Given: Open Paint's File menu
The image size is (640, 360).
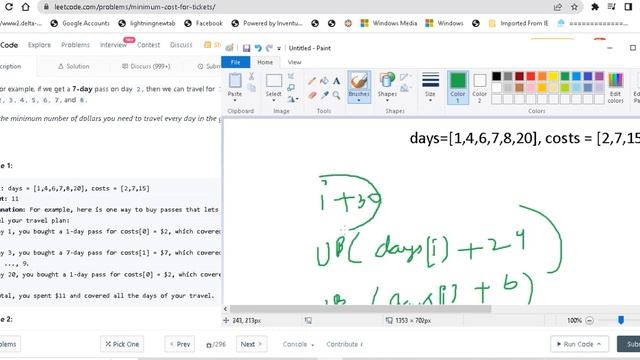Looking at the screenshot, I should point(236,62).
